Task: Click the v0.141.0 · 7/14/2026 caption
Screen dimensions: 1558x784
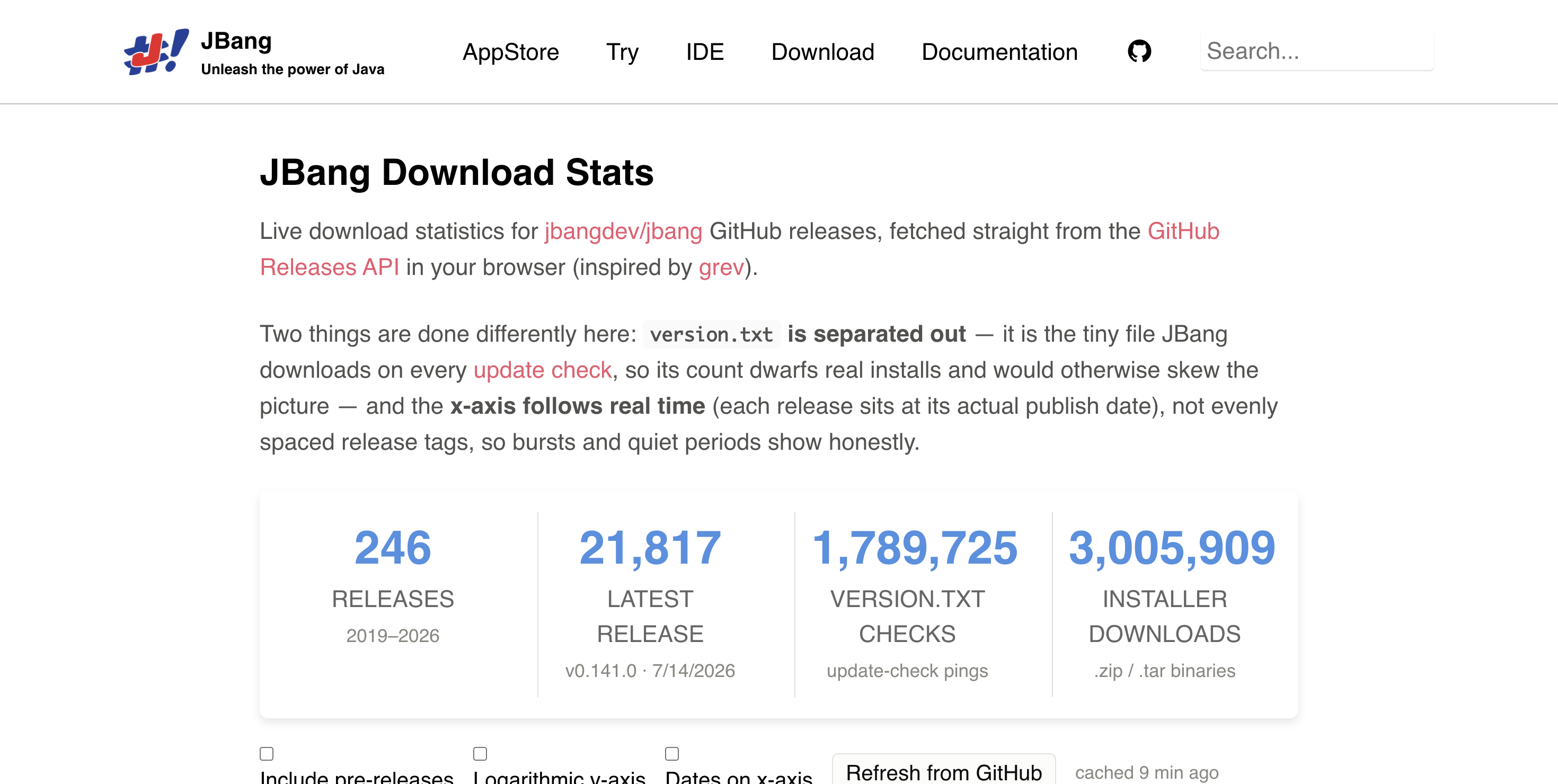Action: 650,670
